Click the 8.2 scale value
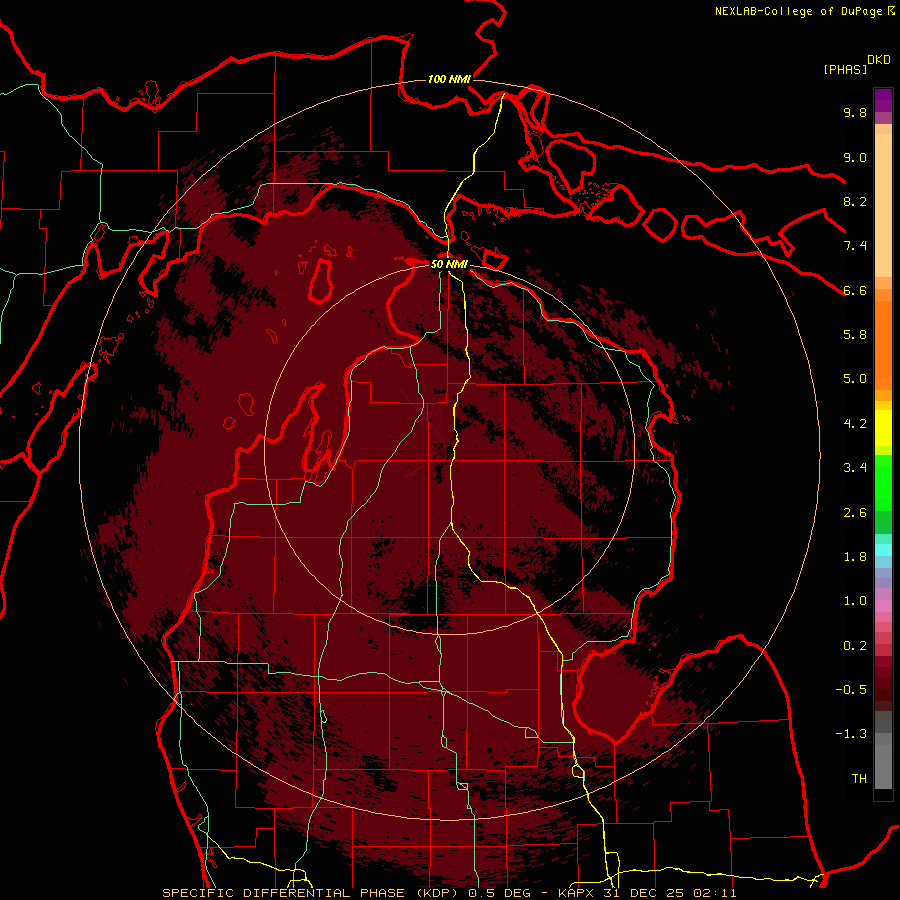Viewport: 900px width, 900px height. 855,201
